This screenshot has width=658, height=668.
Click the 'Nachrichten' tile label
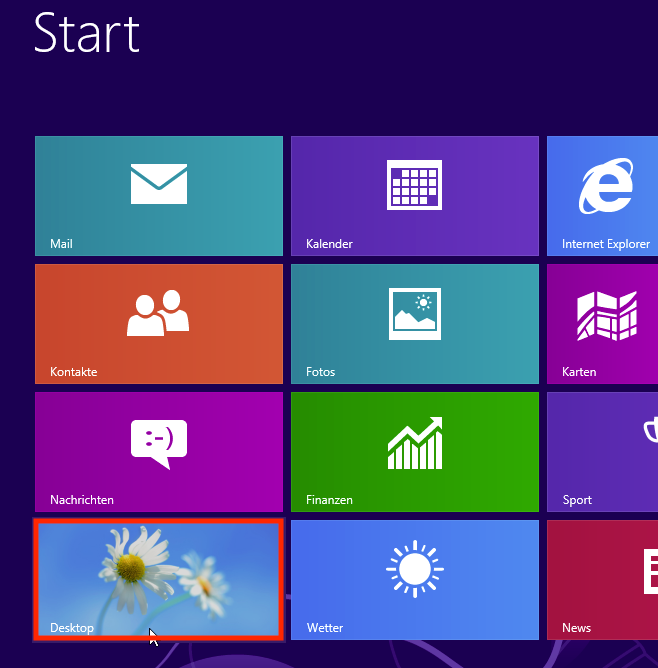pyautogui.click(x=82, y=500)
